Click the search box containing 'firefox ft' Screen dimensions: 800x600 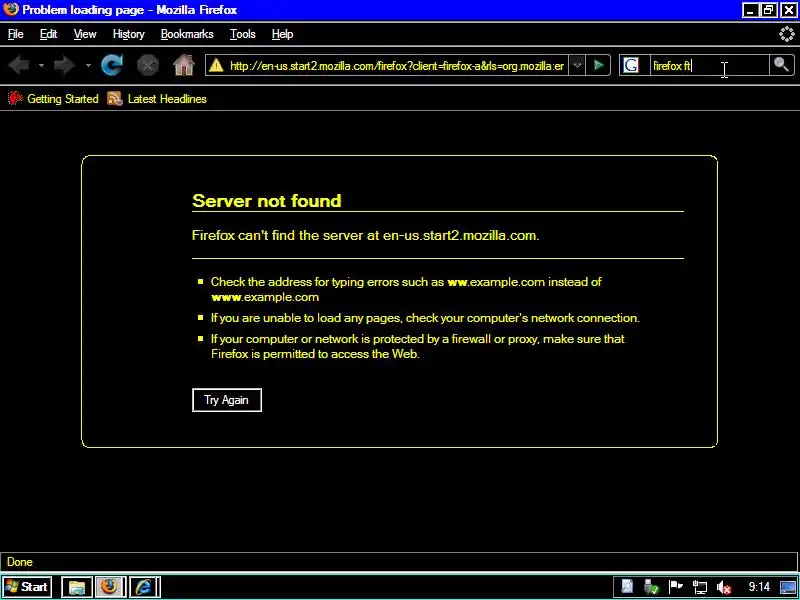point(709,65)
